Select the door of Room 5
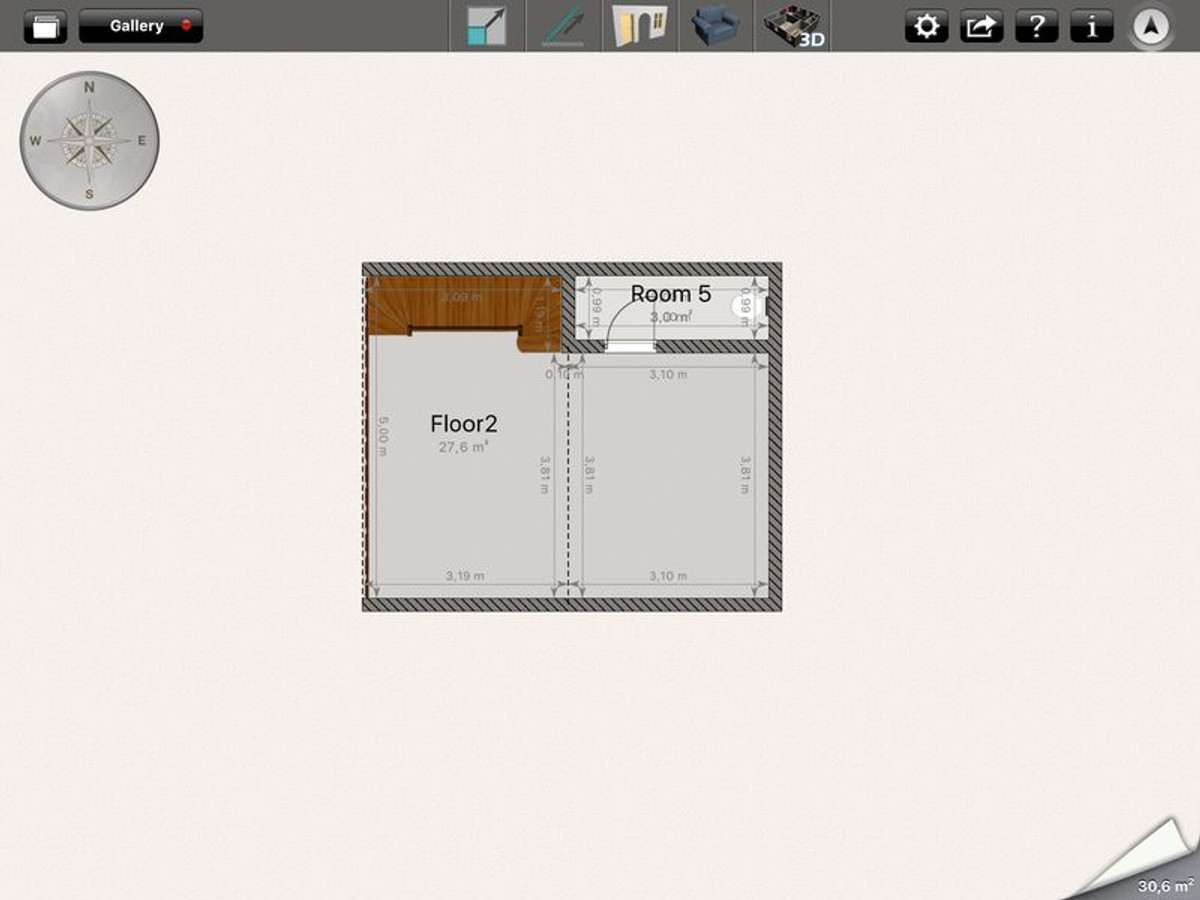 [631, 344]
